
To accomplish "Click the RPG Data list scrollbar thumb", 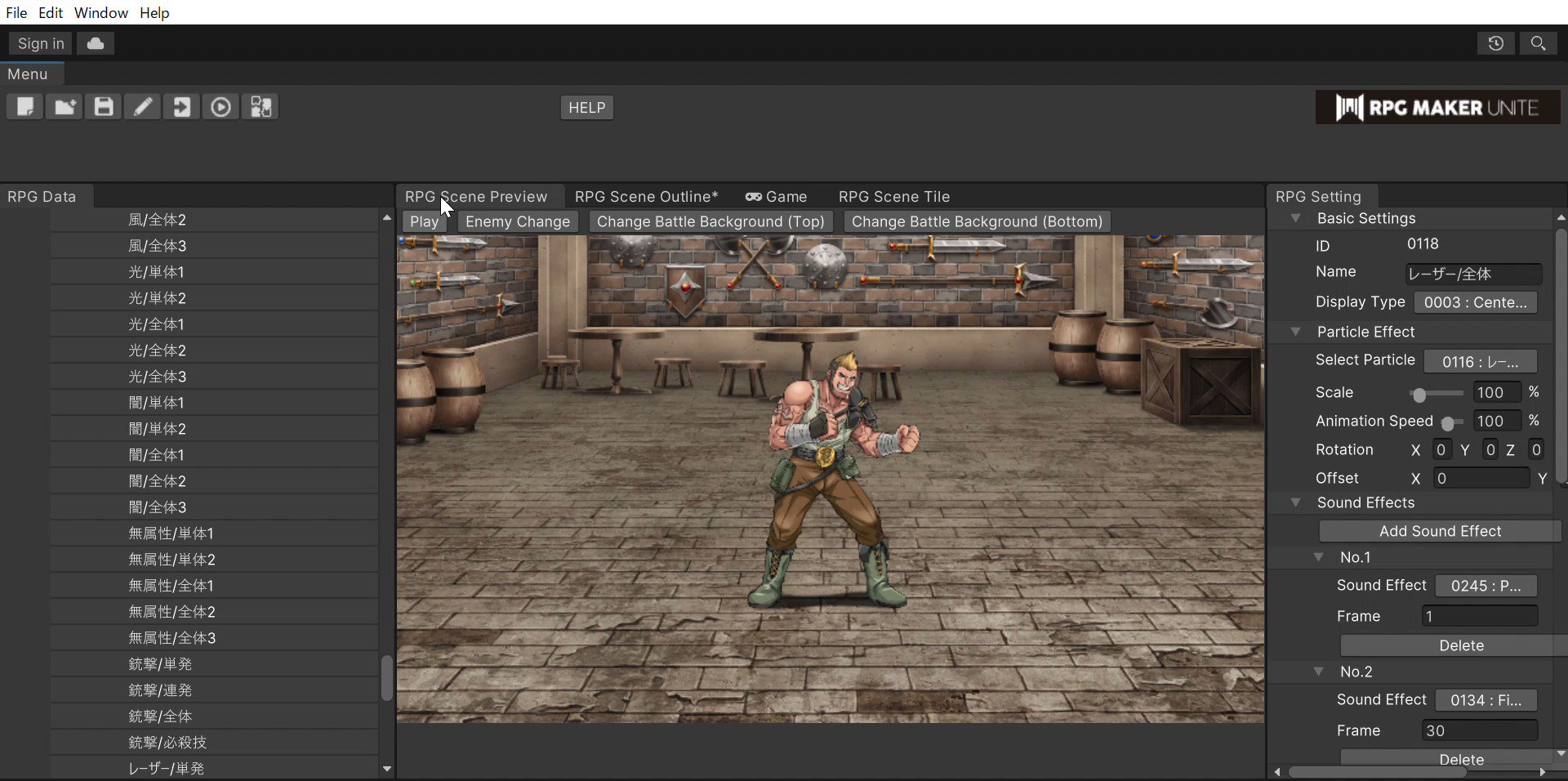I will pos(386,678).
